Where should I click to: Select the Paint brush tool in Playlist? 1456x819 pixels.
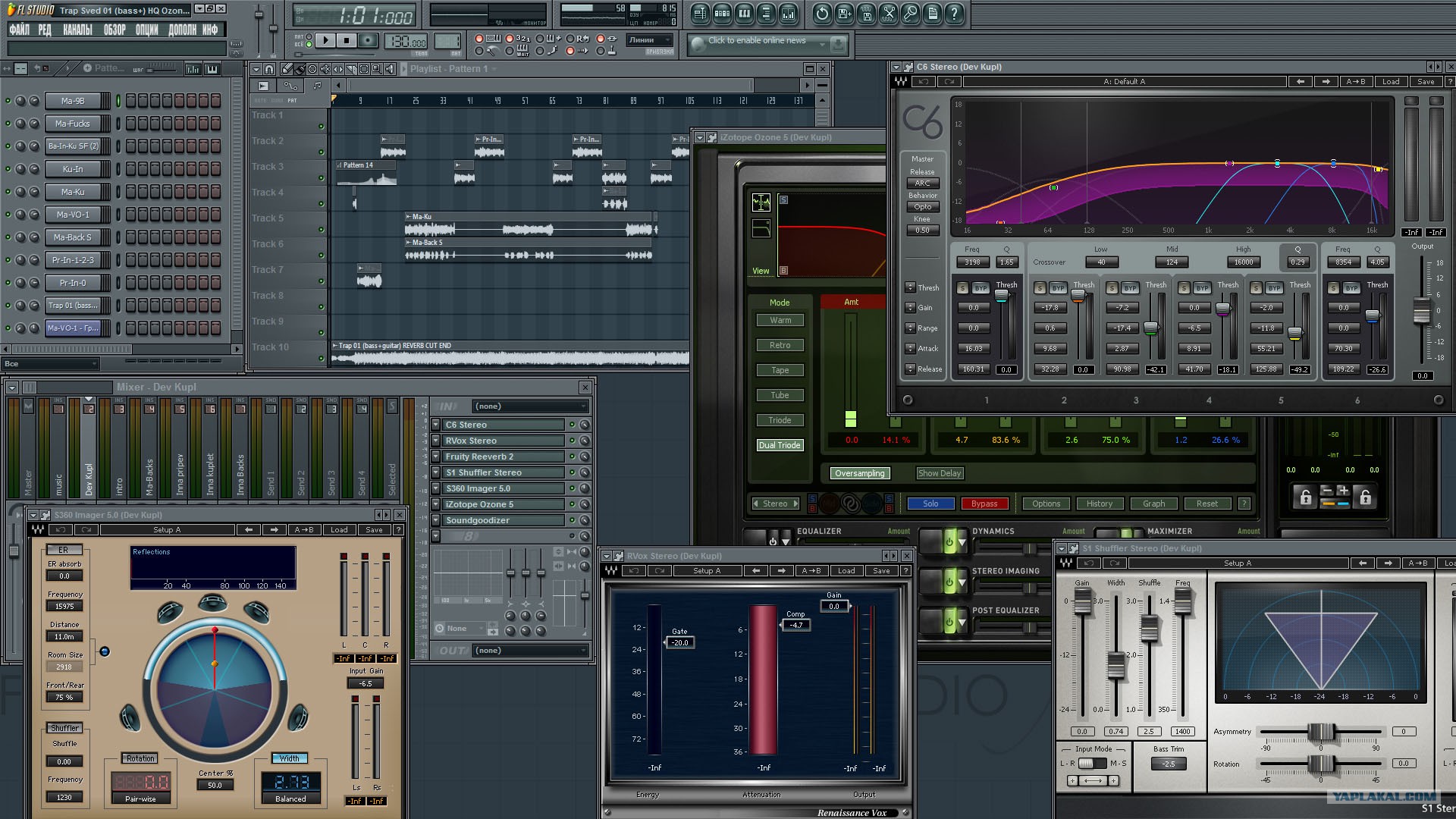pyautogui.click(x=300, y=69)
